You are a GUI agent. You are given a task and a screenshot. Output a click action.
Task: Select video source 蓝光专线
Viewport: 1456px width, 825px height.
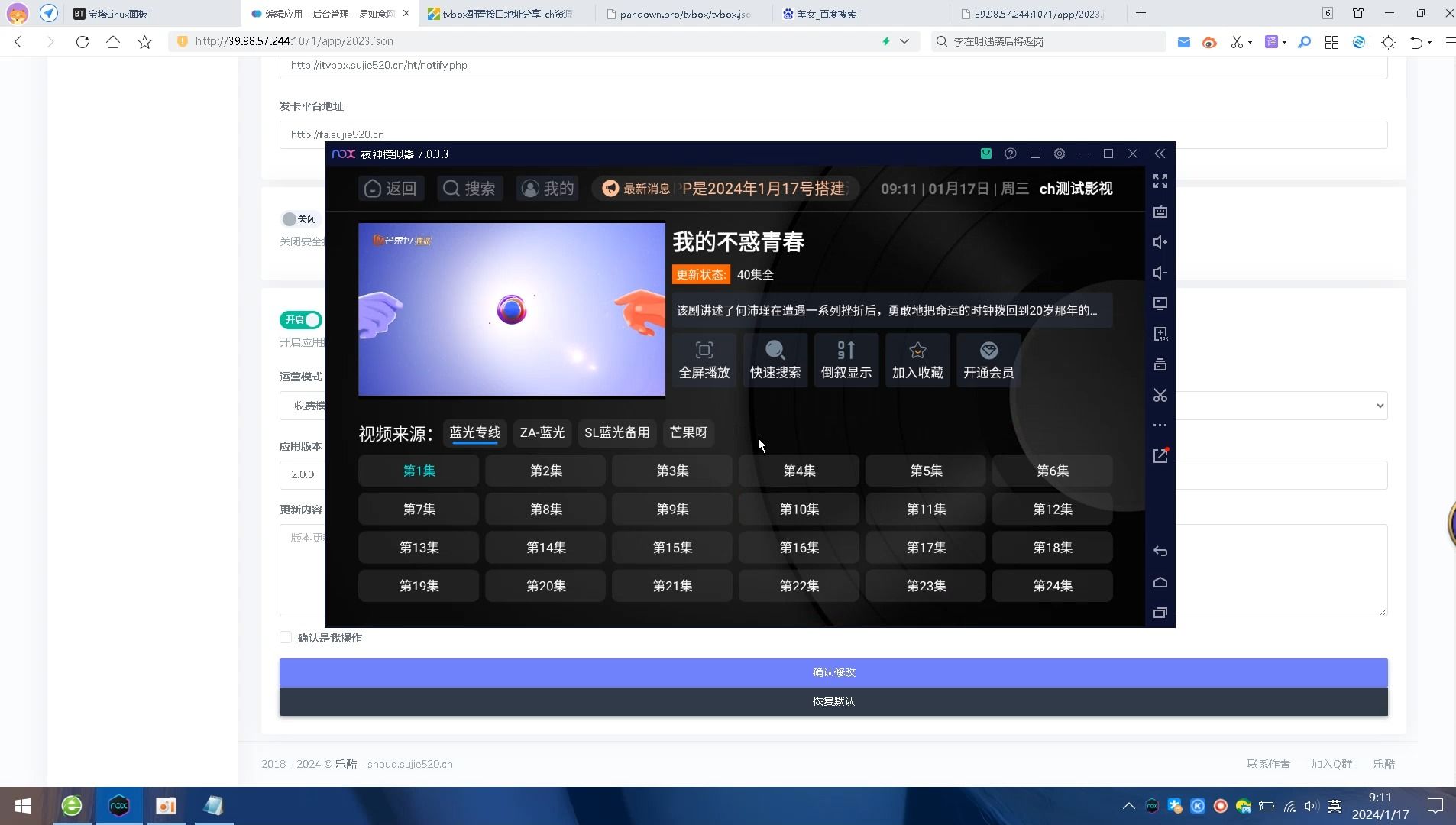click(474, 432)
